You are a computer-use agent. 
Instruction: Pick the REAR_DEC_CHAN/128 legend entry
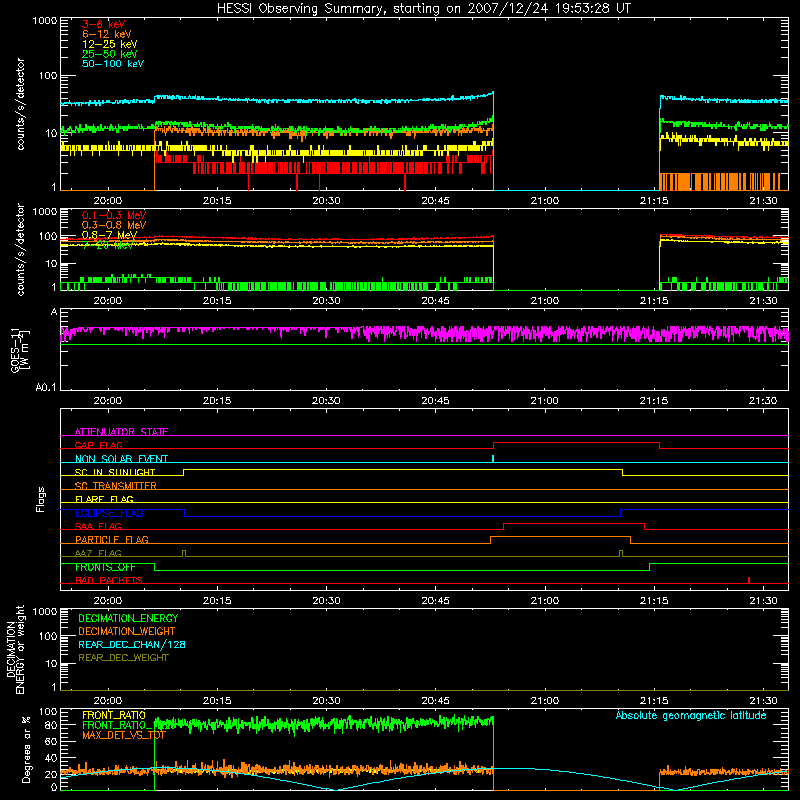pos(132,644)
